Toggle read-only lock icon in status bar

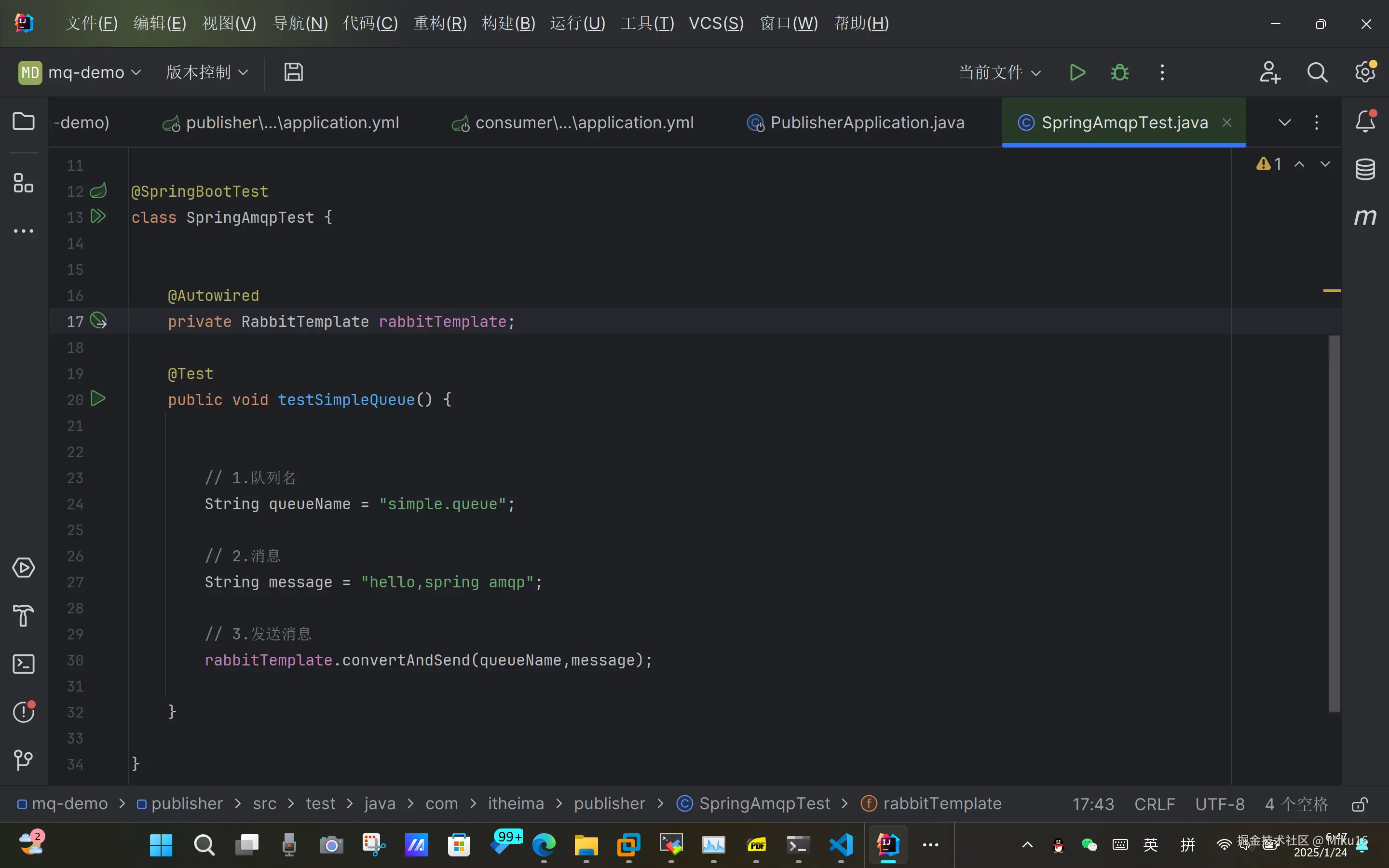(1359, 804)
